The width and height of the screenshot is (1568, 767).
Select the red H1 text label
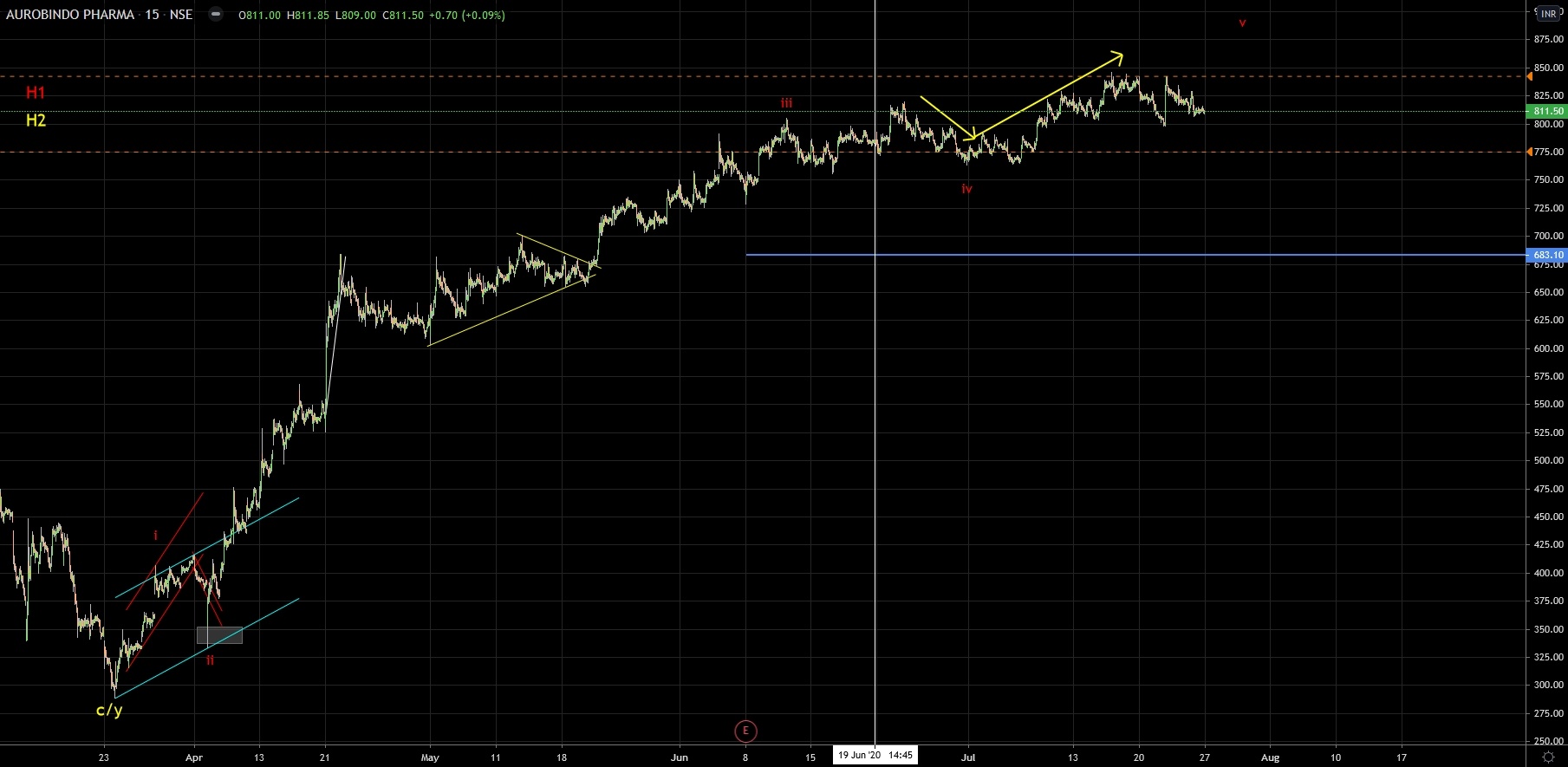pyautogui.click(x=36, y=93)
